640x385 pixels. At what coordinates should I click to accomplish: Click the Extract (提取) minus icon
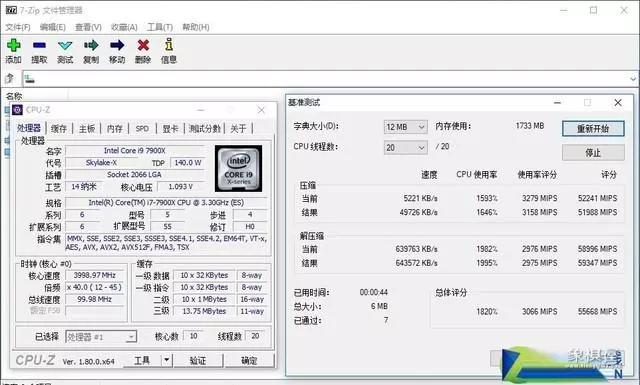pyautogui.click(x=39, y=45)
